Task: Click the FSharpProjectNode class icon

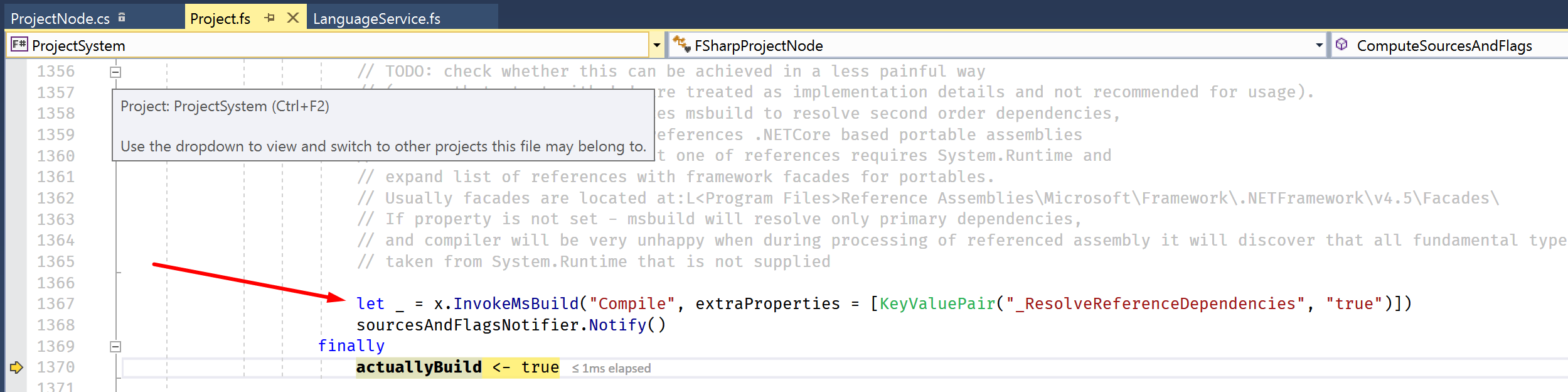Action: coord(681,44)
